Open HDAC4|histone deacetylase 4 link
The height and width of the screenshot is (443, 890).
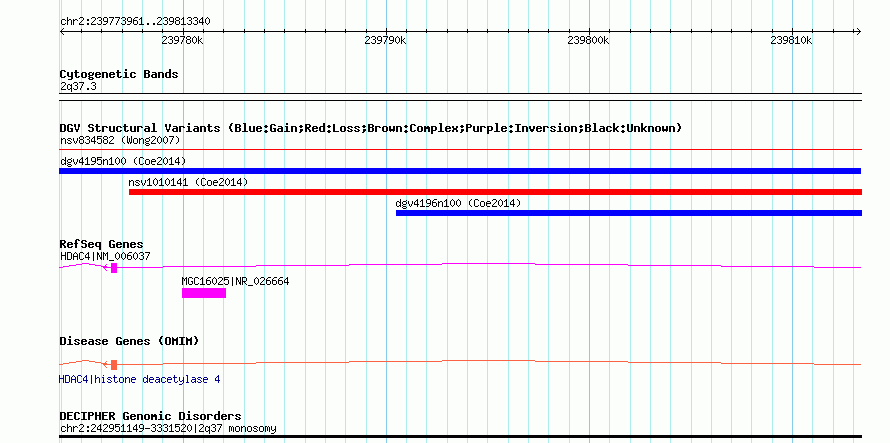(140, 379)
